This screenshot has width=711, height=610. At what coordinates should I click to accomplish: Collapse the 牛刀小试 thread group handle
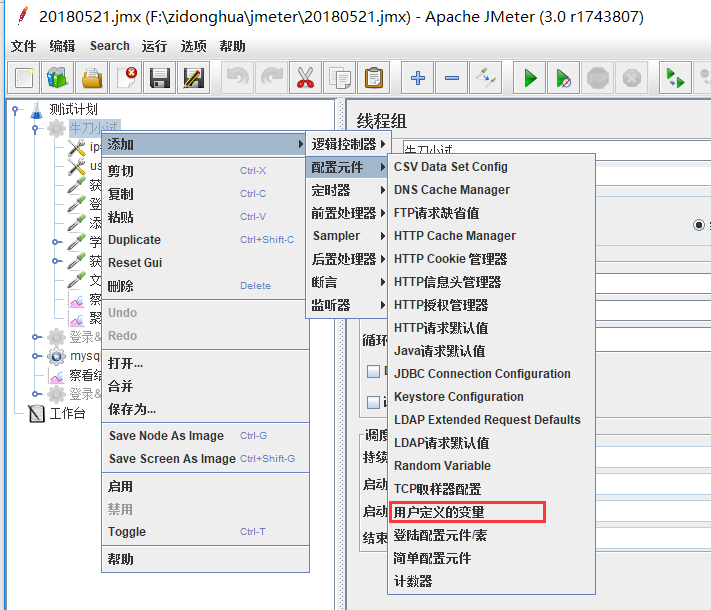pos(35,129)
